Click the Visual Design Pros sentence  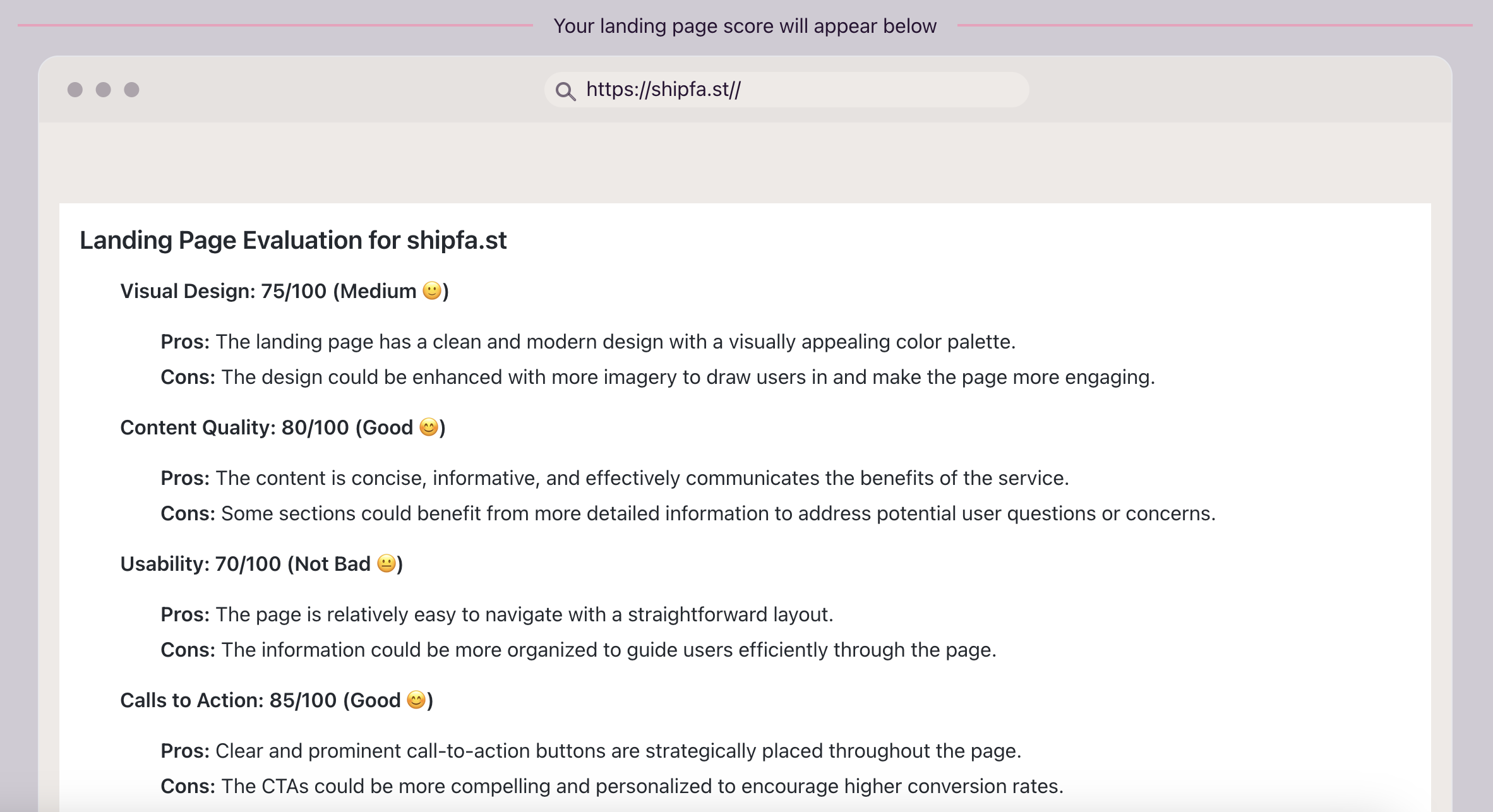pyautogui.click(x=587, y=342)
